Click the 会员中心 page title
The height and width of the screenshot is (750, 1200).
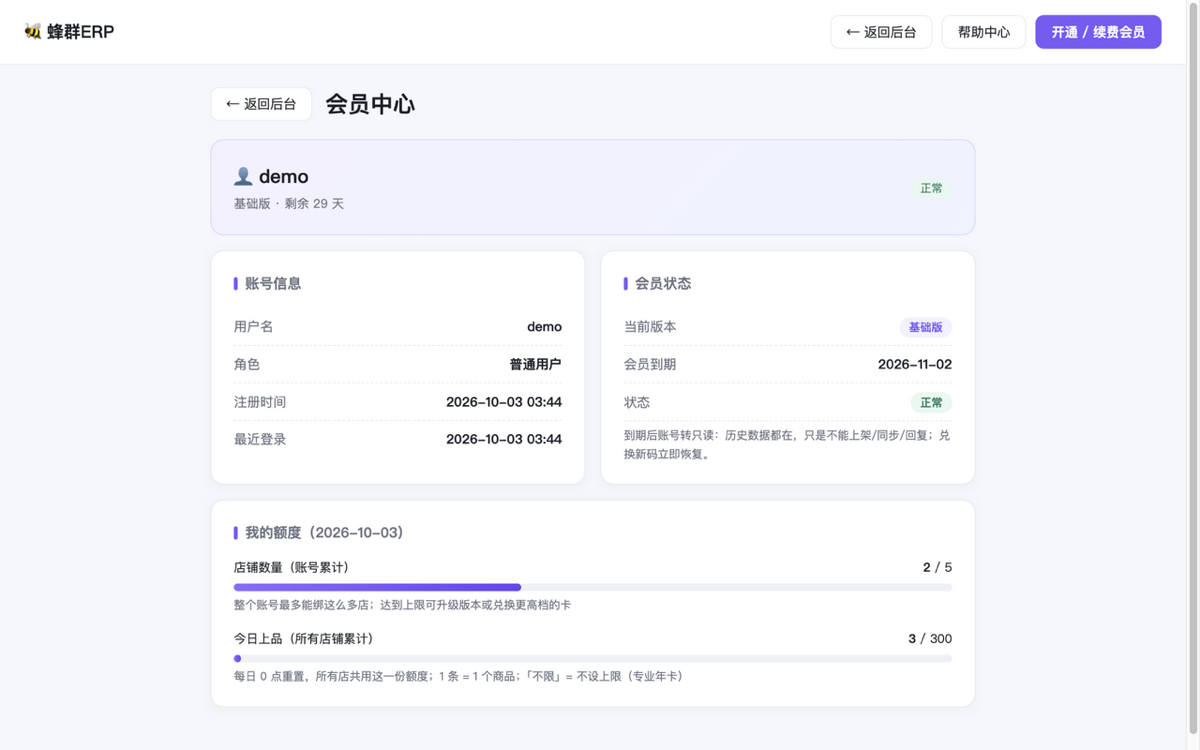coord(370,104)
